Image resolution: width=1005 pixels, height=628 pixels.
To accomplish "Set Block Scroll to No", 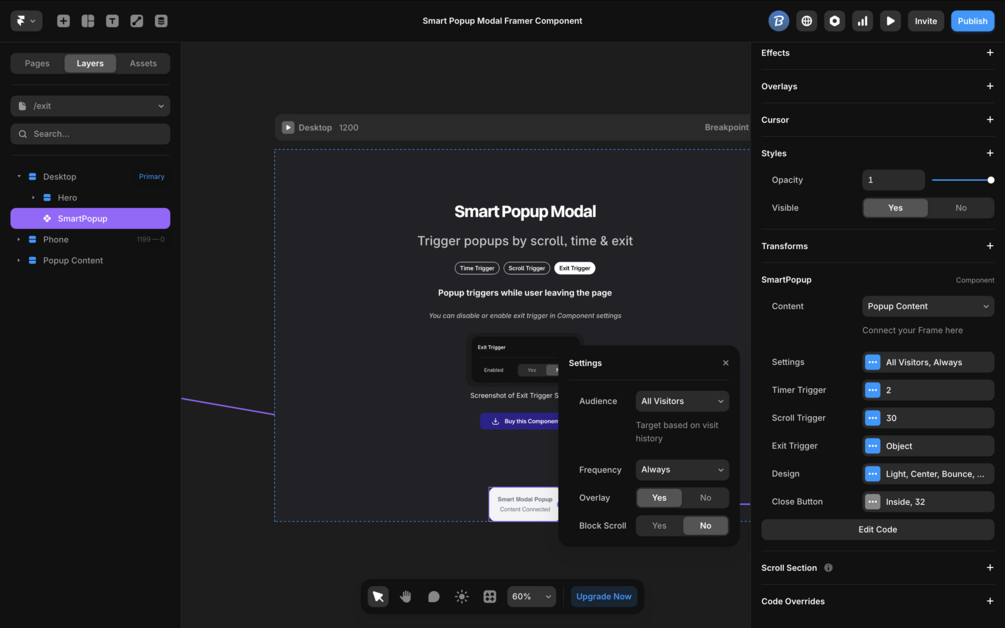I will (x=706, y=525).
